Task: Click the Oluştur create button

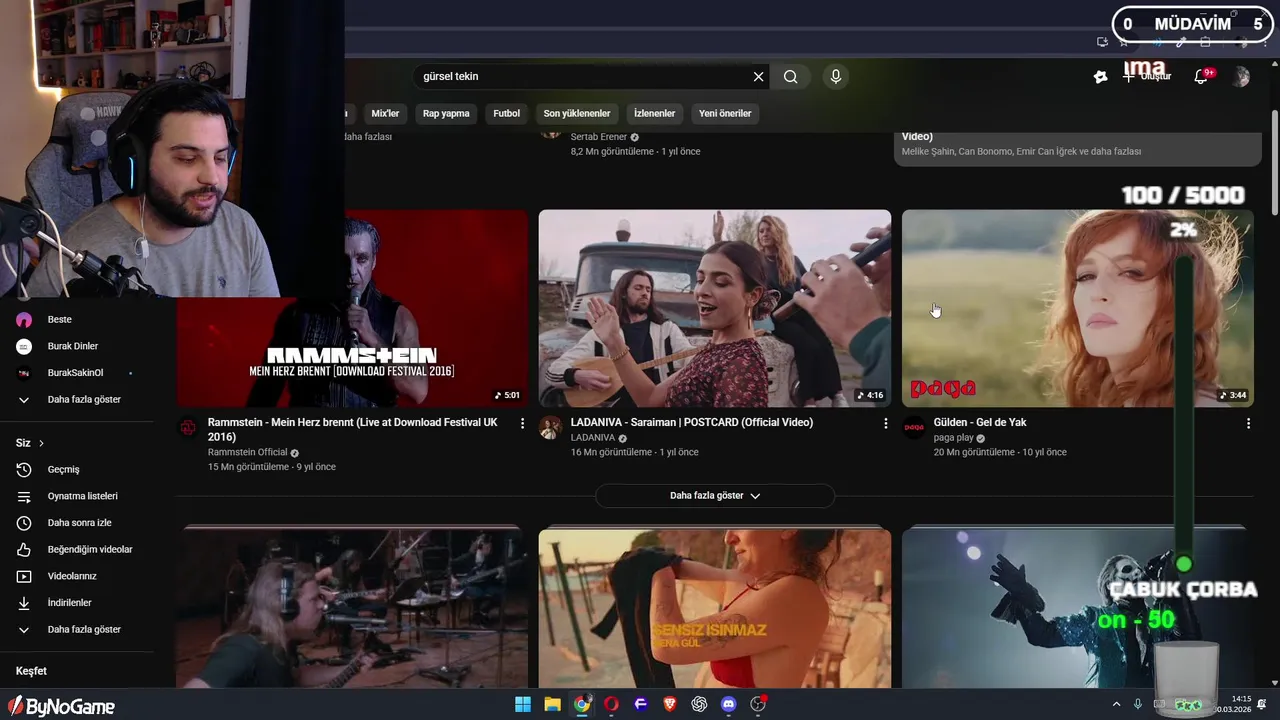Action: click(1147, 77)
